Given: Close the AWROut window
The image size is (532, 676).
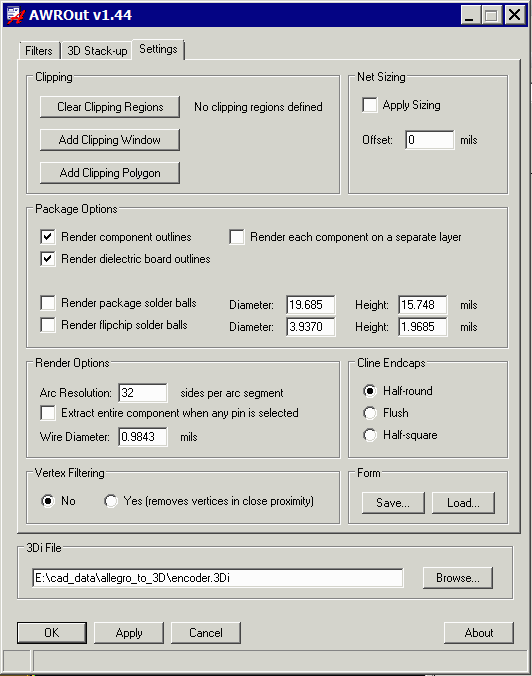Looking at the screenshot, I should tap(514, 16).
